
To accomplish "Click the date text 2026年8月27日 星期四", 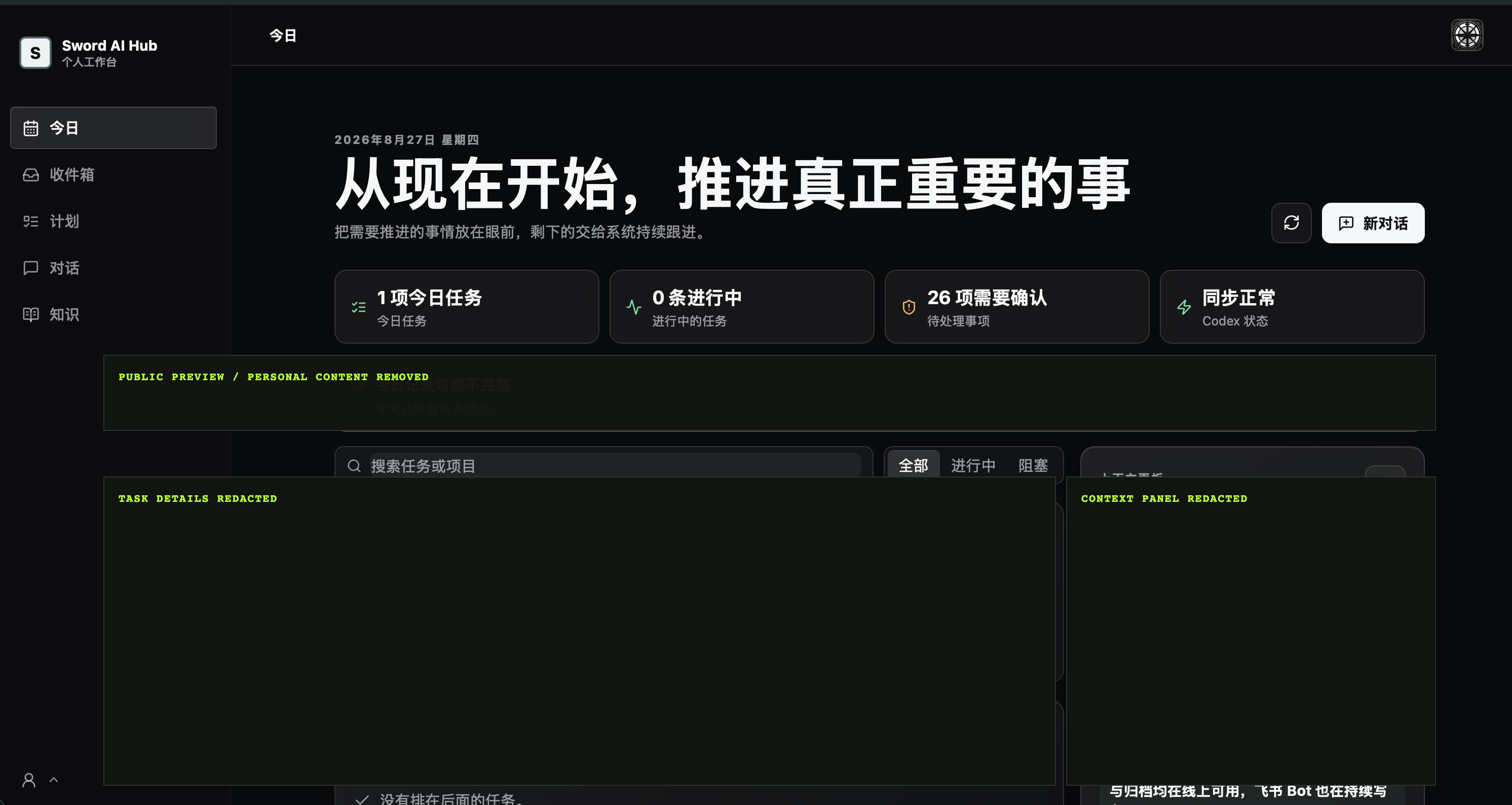I will click(407, 140).
